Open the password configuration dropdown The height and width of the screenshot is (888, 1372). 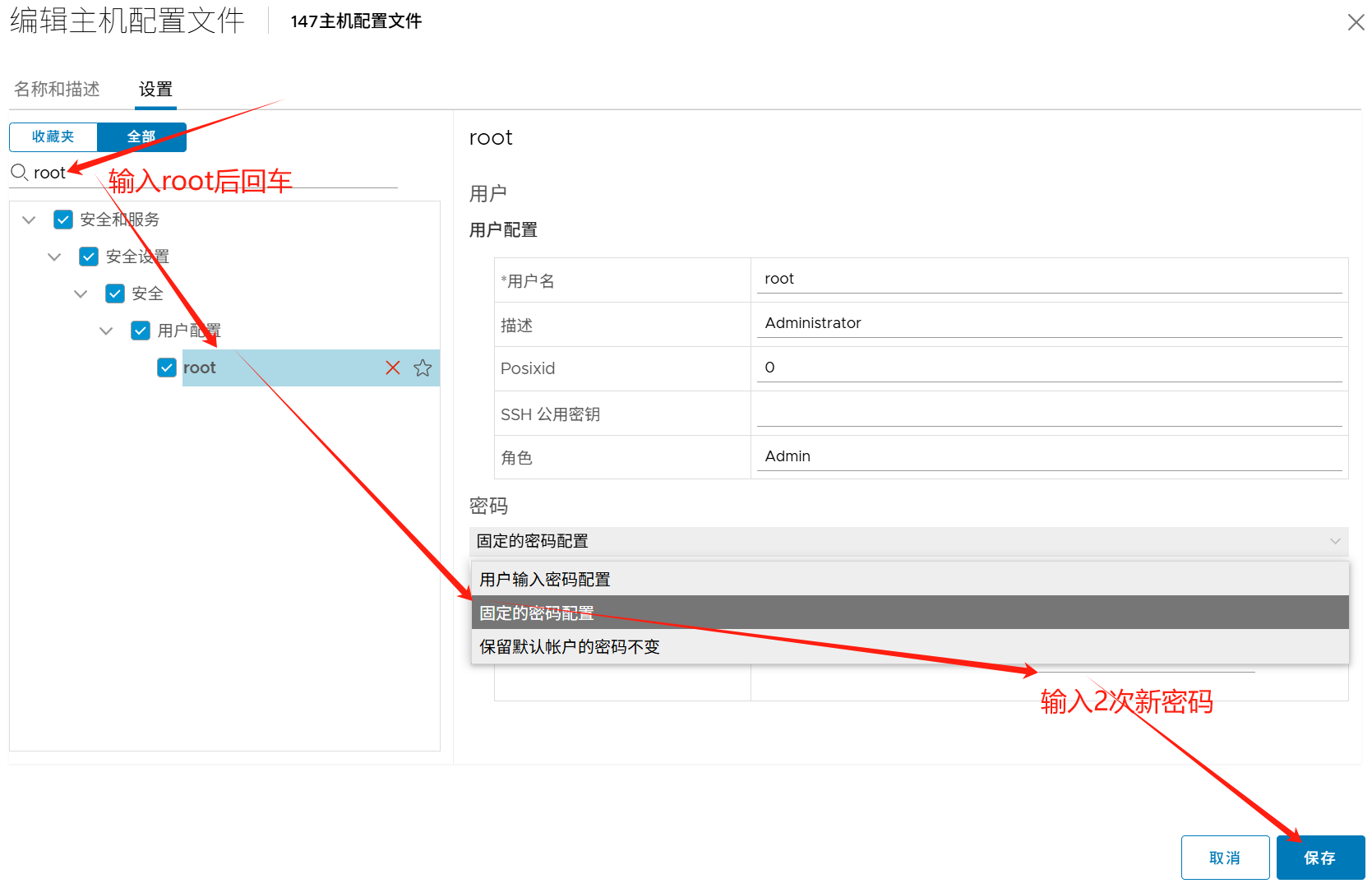pyautogui.click(x=908, y=541)
